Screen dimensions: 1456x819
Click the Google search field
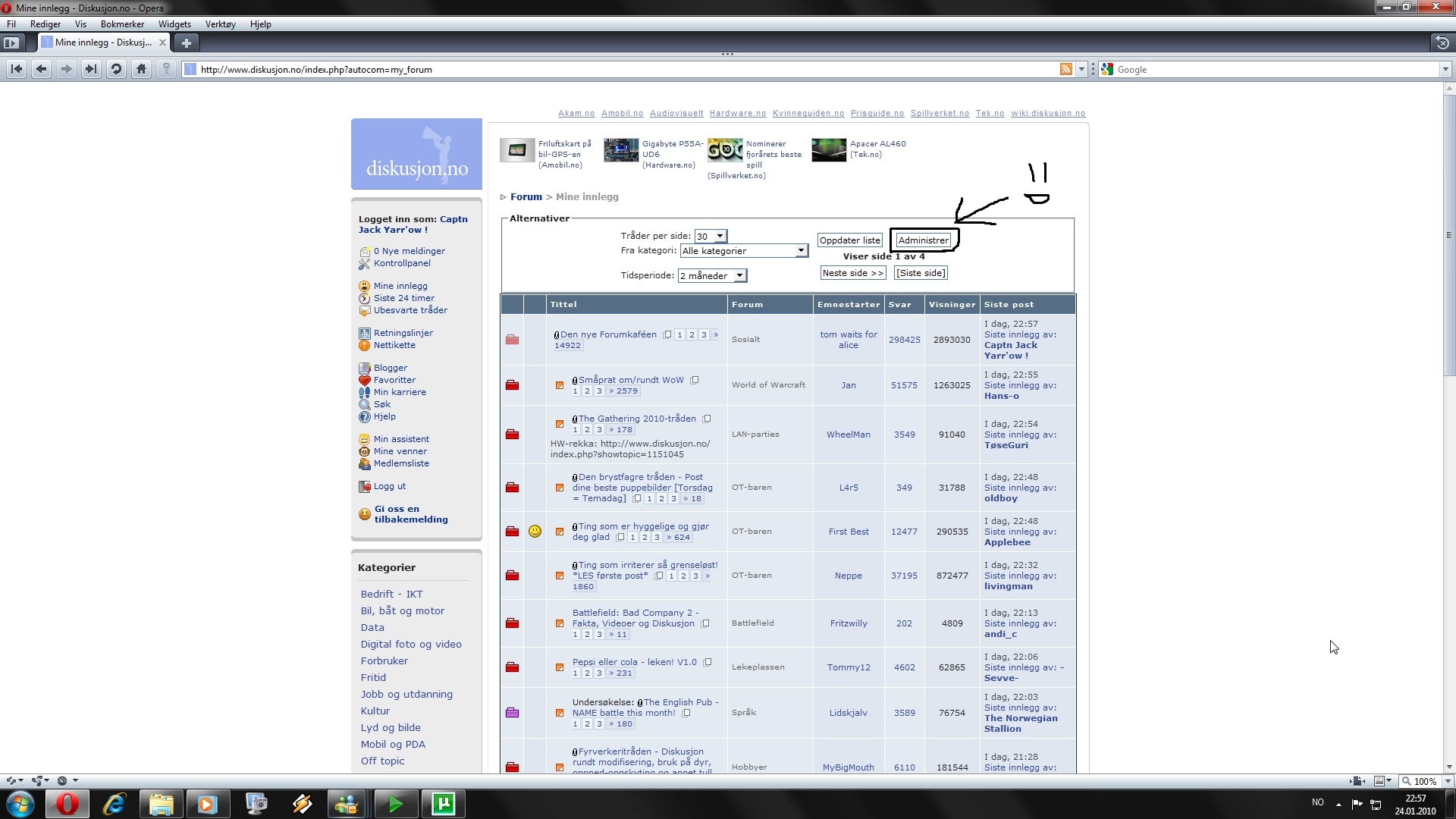[x=1276, y=70]
